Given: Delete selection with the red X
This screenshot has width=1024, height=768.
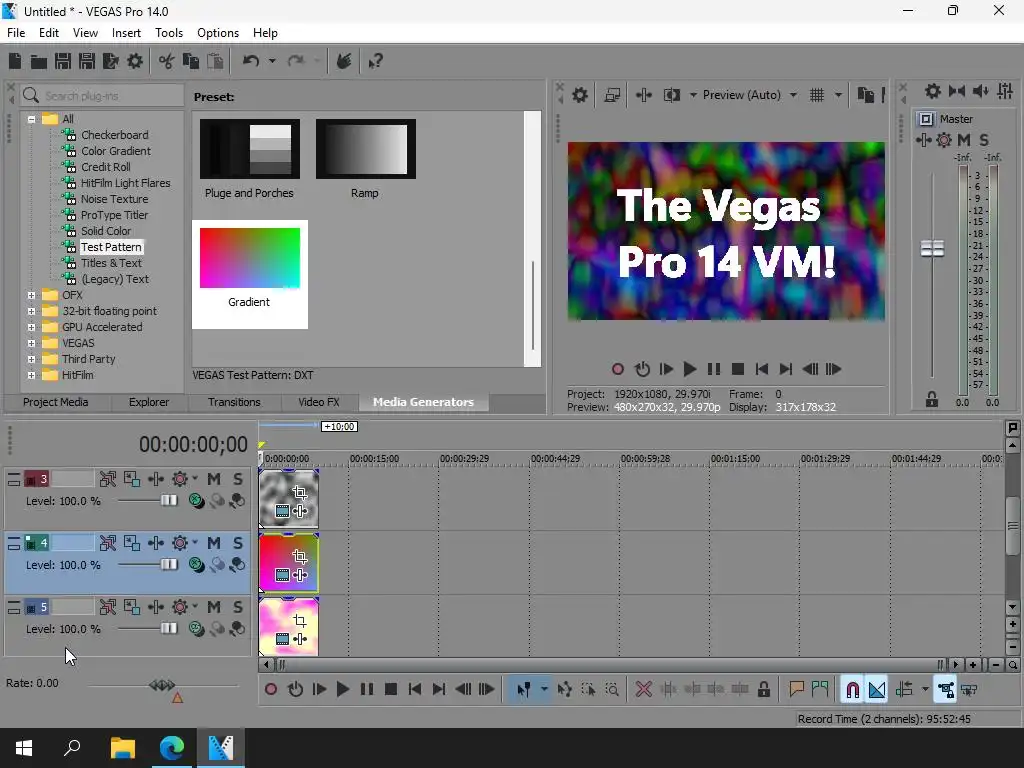Looking at the screenshot, I should [x=644, y=689].
